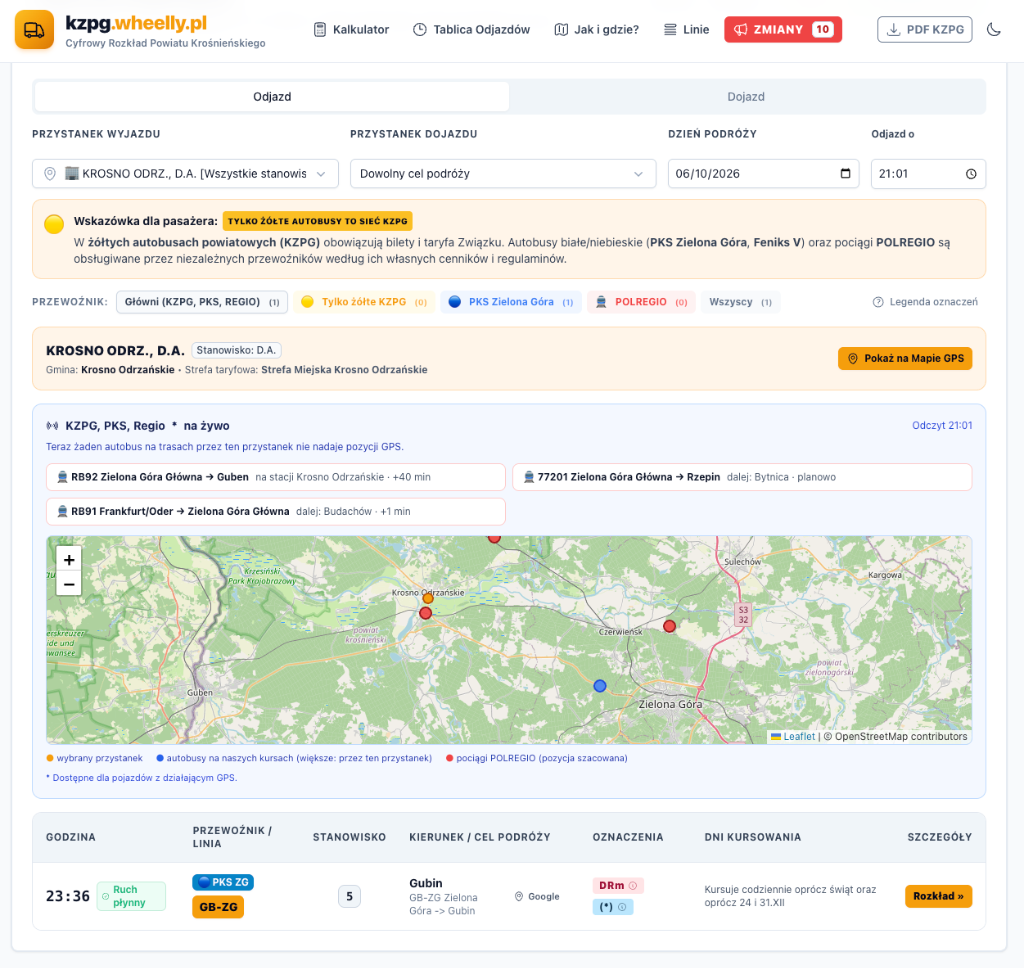Download PDF KZPG

tap(925, 29)
